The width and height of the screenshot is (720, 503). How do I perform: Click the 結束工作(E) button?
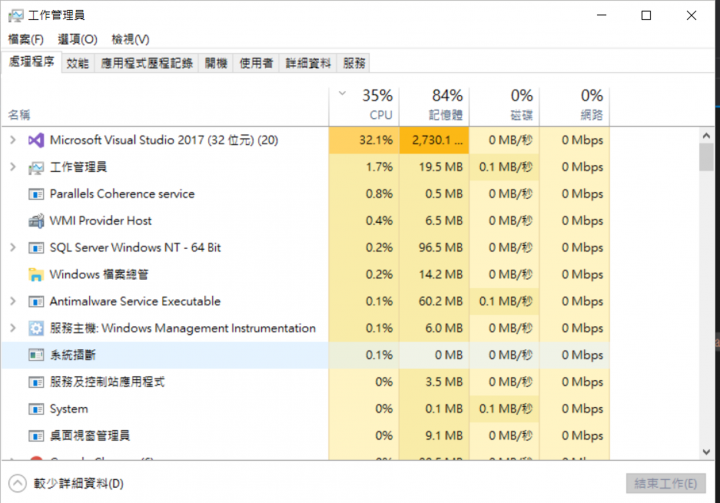665,483
